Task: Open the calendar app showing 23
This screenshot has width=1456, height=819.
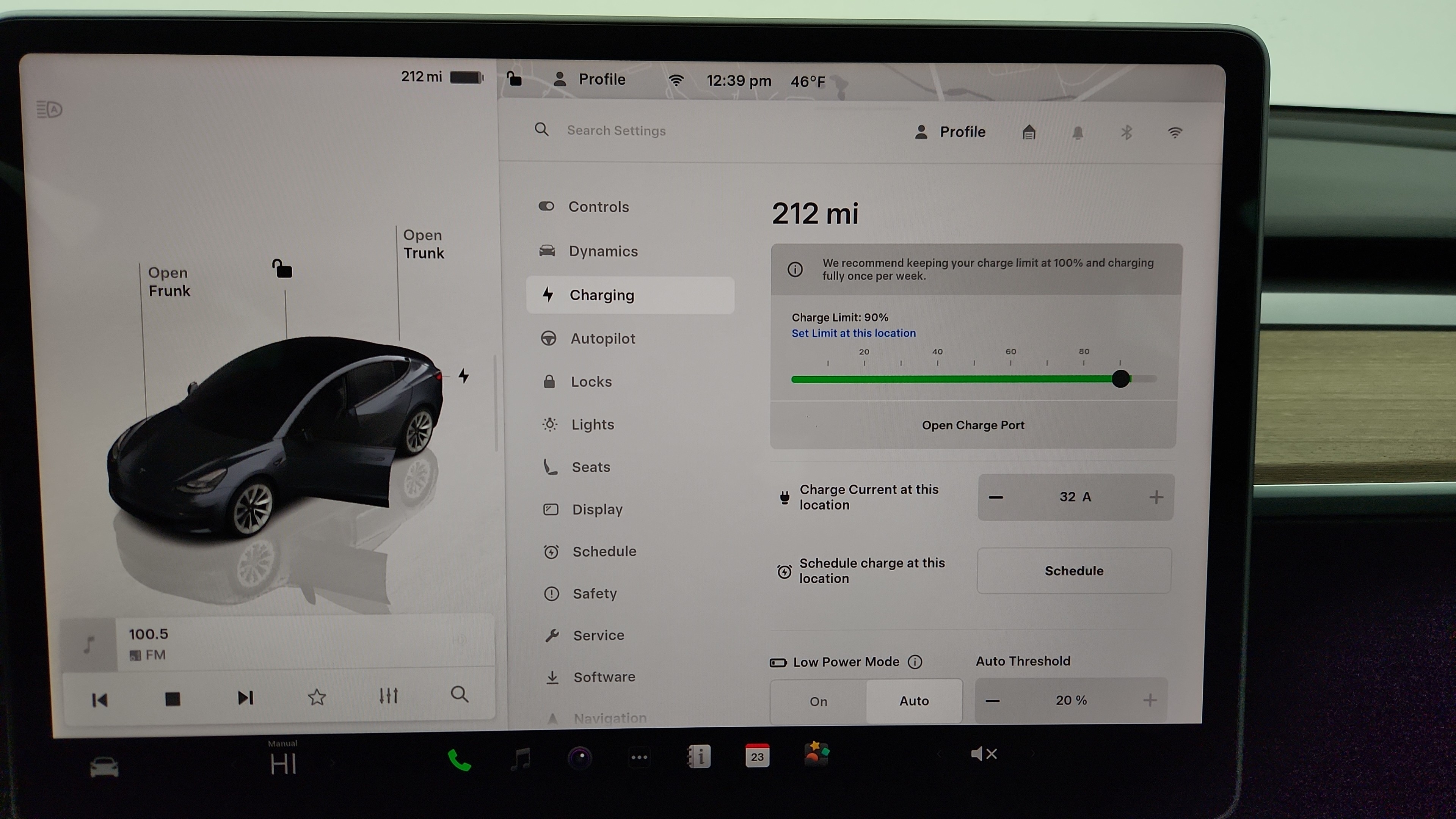Action: [757, 756]
